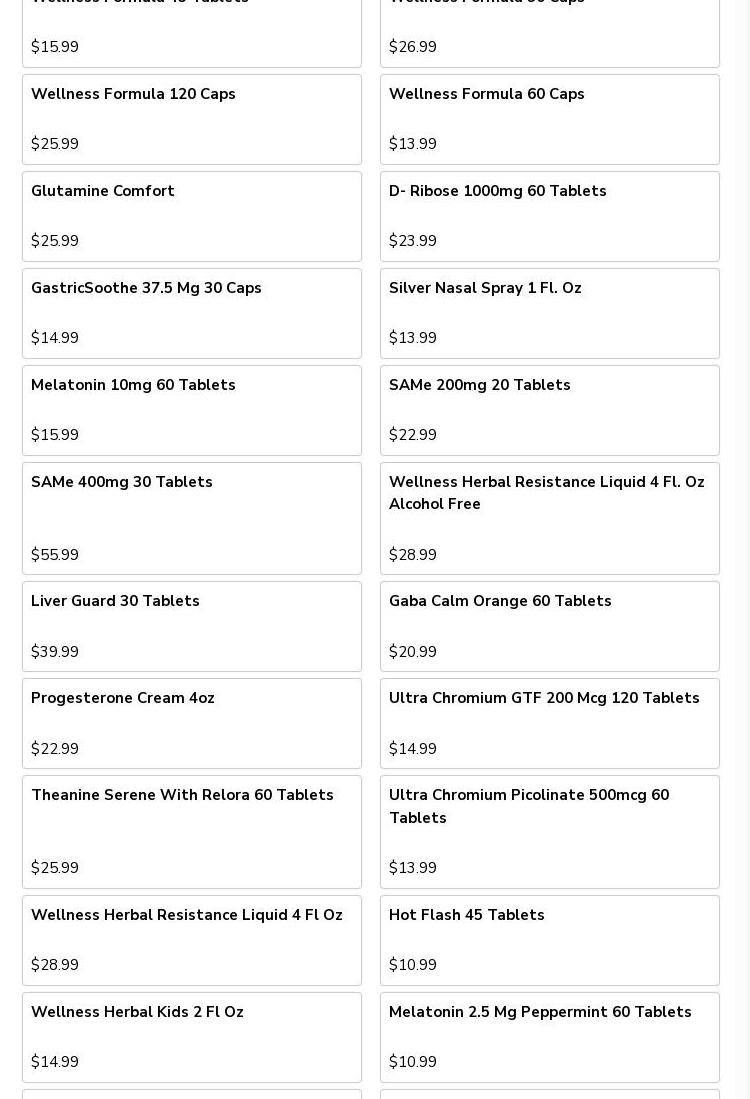The height and width of the screenshot is (1099, 750).
Task: Choose Ultra Chromium Picolinate 500mcg 60 Tablets
Action: (550, 832)
